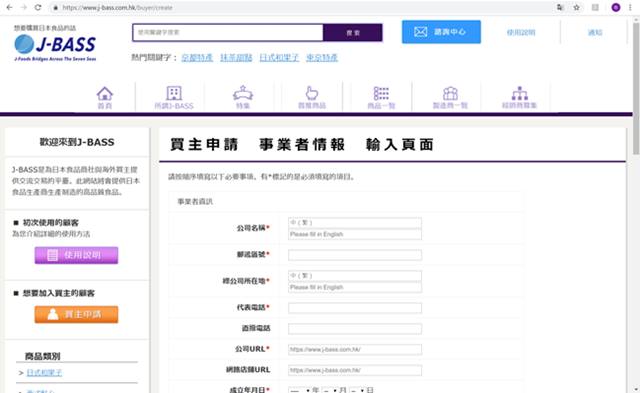Click the purple 使用說明 sidebar button
The width and height of the screenshot is (640, 393).
pos(76,255)
